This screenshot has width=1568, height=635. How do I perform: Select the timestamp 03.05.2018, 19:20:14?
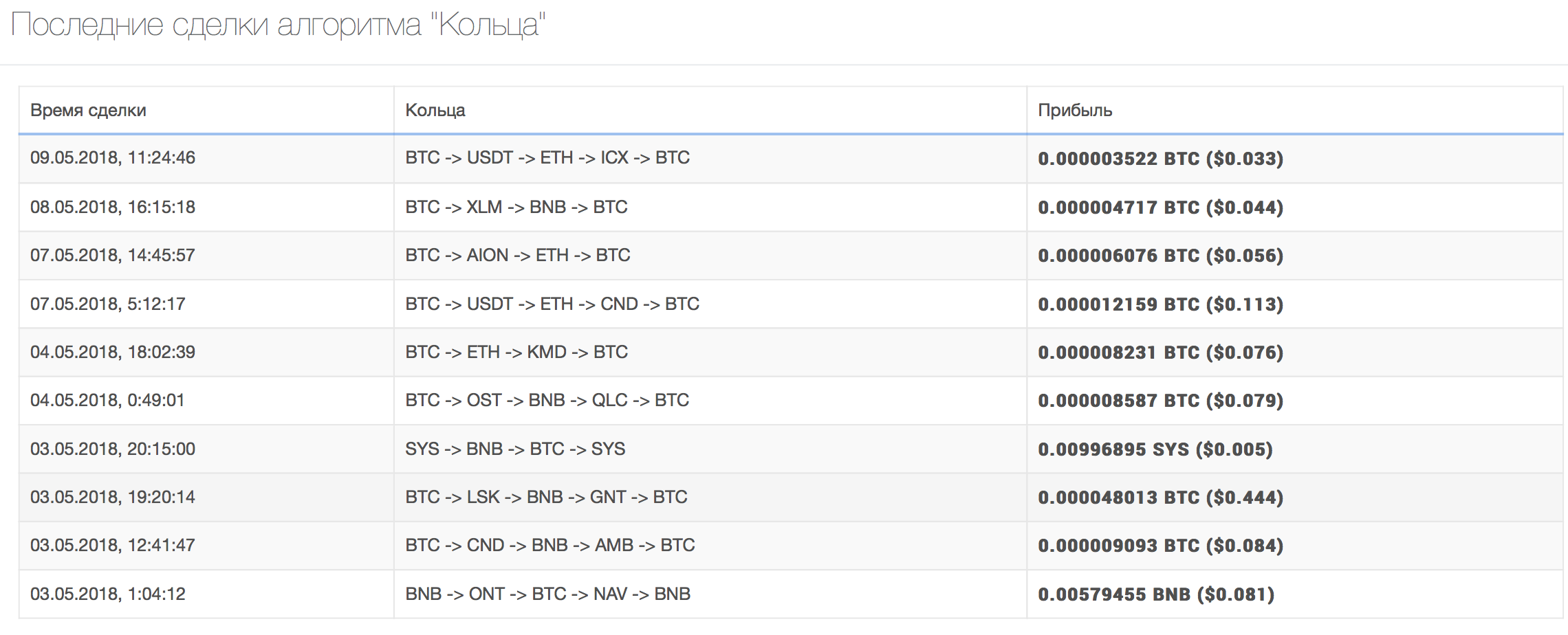(x=113, y=497)
